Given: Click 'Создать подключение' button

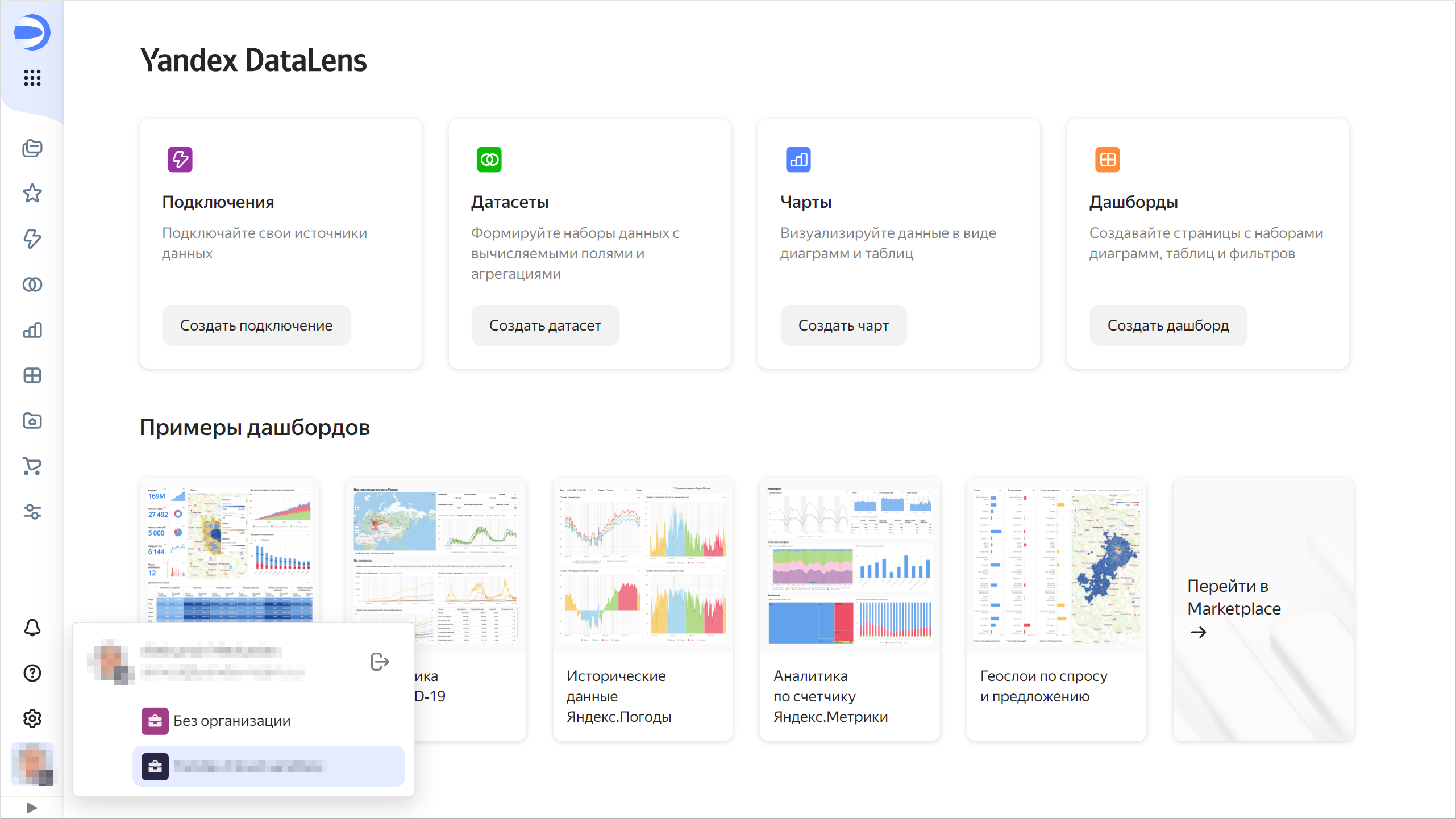Looking at the screenshot, I should point(256,325).
